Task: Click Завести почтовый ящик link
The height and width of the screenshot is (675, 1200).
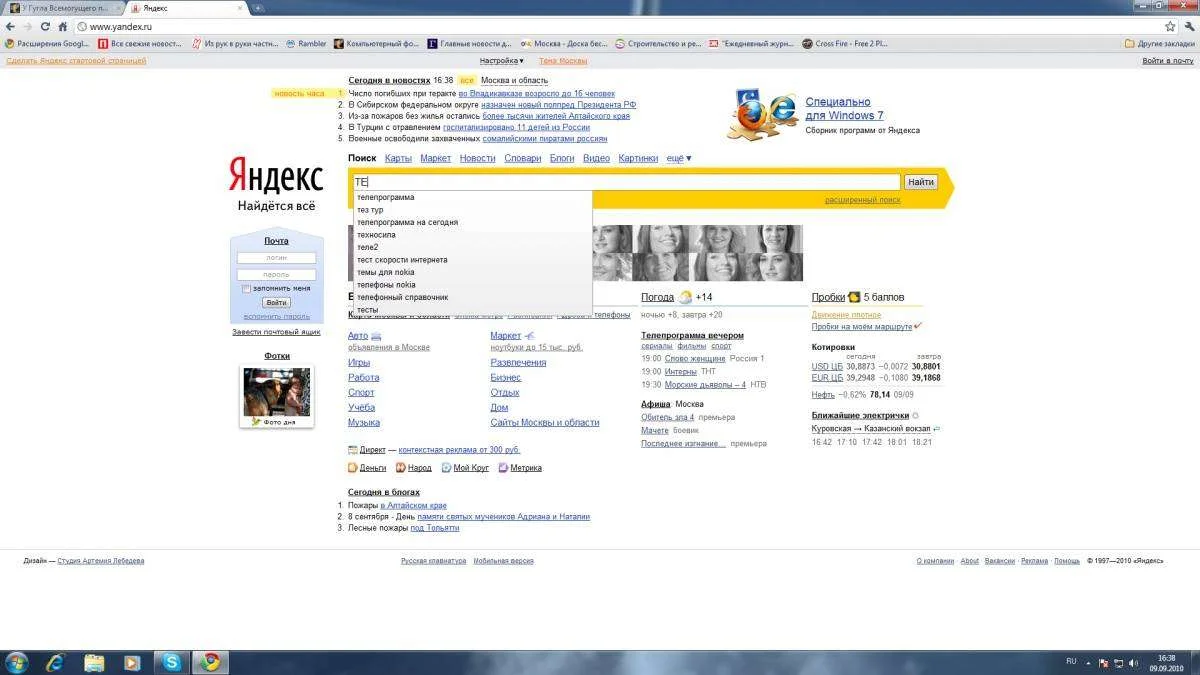Action: pos(276,331)
